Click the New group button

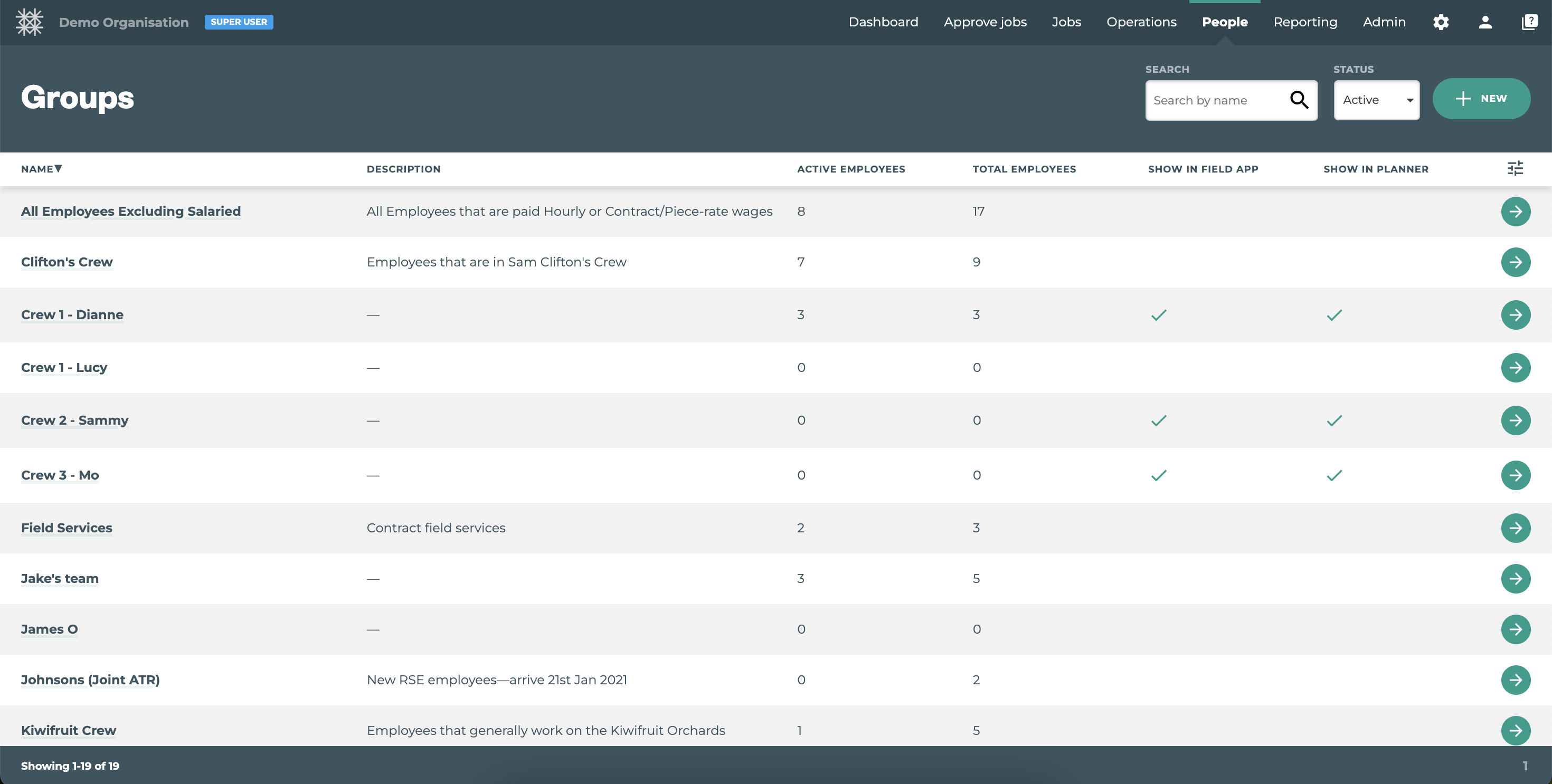1481,99
